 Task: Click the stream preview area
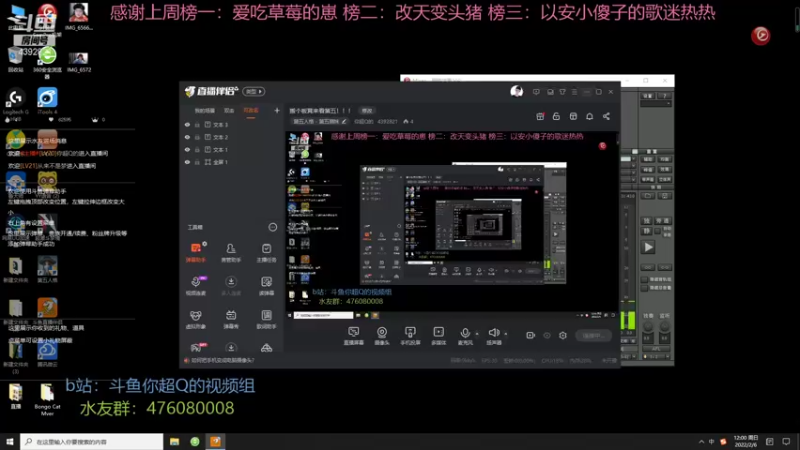[x=452, y=220]
